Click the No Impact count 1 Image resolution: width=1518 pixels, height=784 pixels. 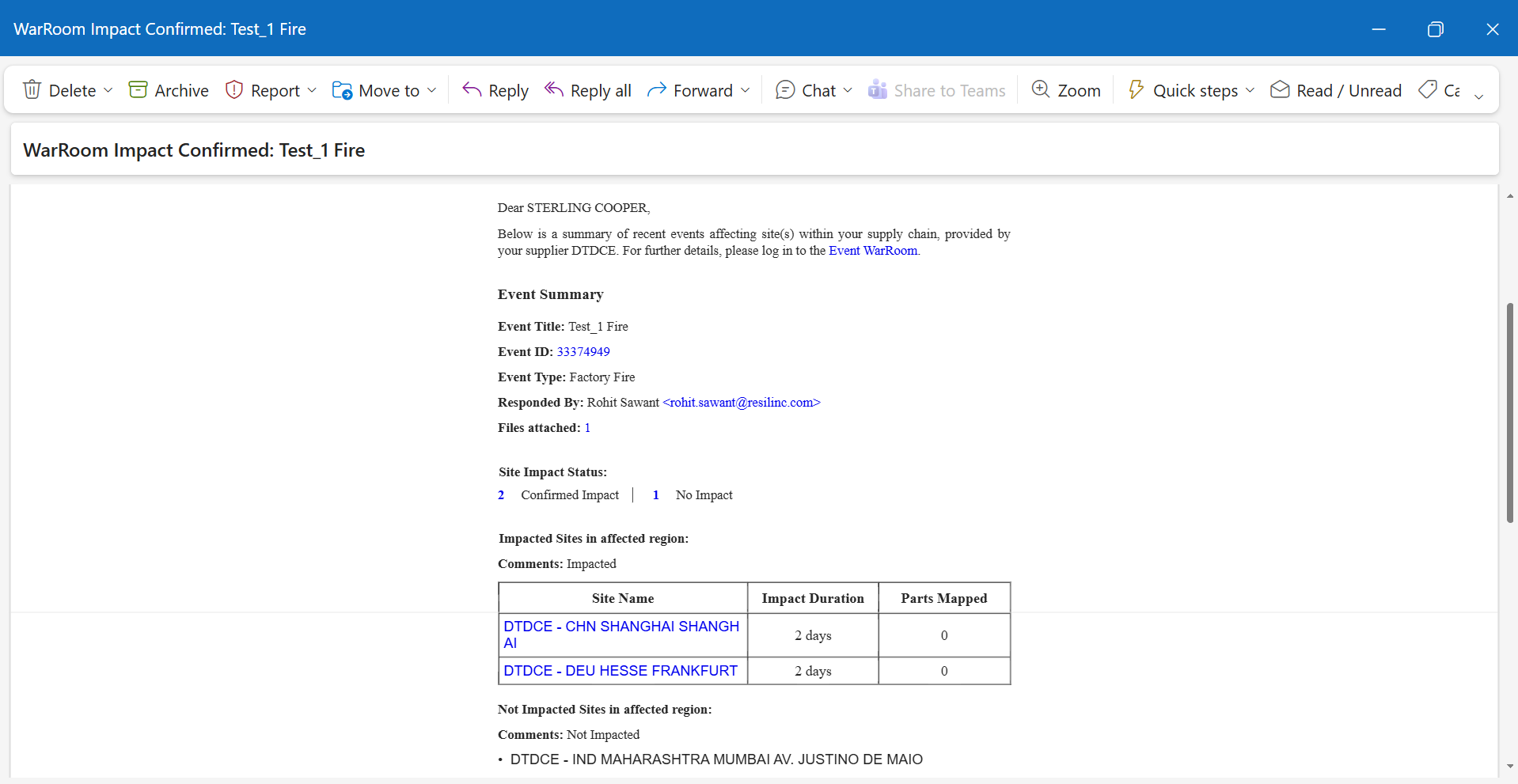pyautogui.click(x=655, y=495)
